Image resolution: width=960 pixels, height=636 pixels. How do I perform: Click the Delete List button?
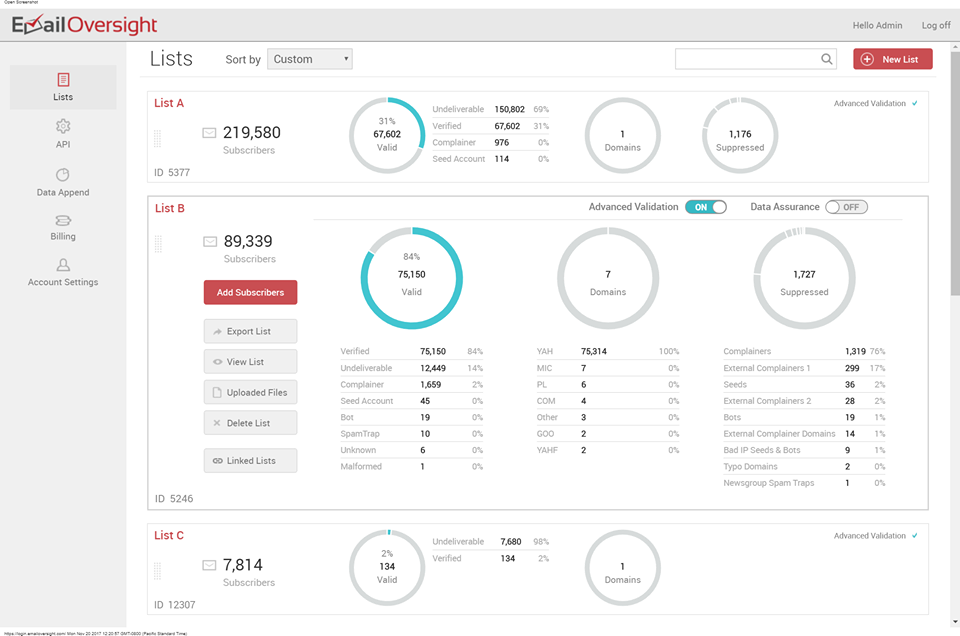[x=250, y=423]
